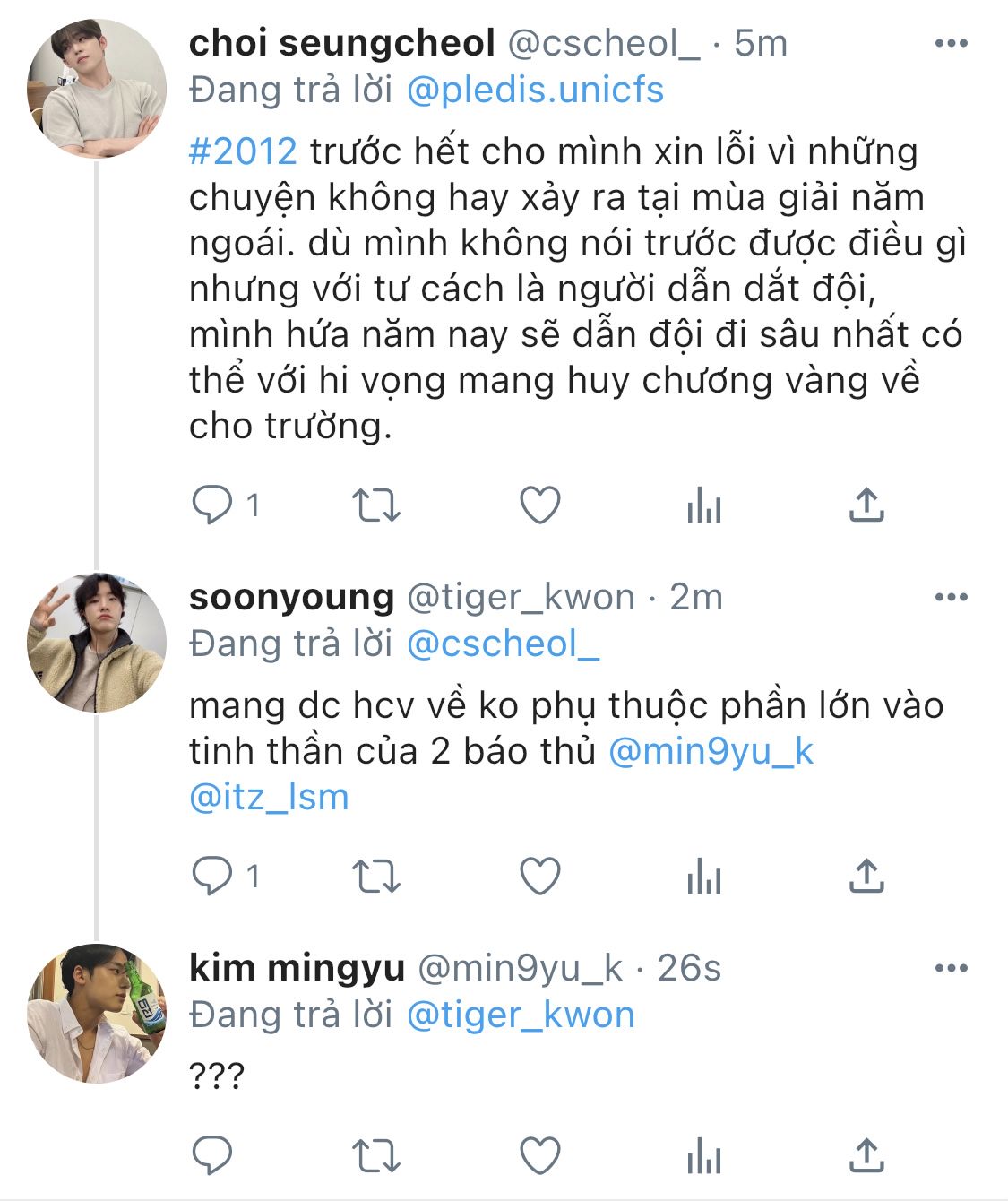
Task: Open more options on choi seungcheol's tweet
Action: [951, 43]
